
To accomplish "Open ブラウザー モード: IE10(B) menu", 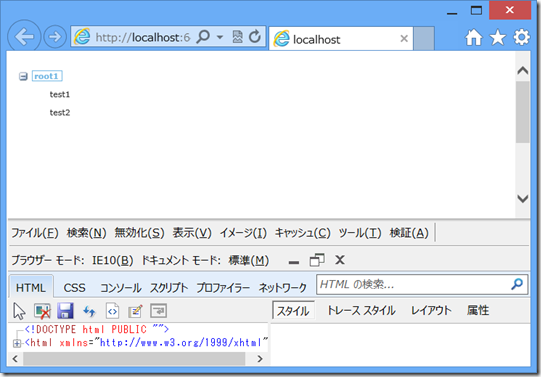I will [x=72, y=260].
